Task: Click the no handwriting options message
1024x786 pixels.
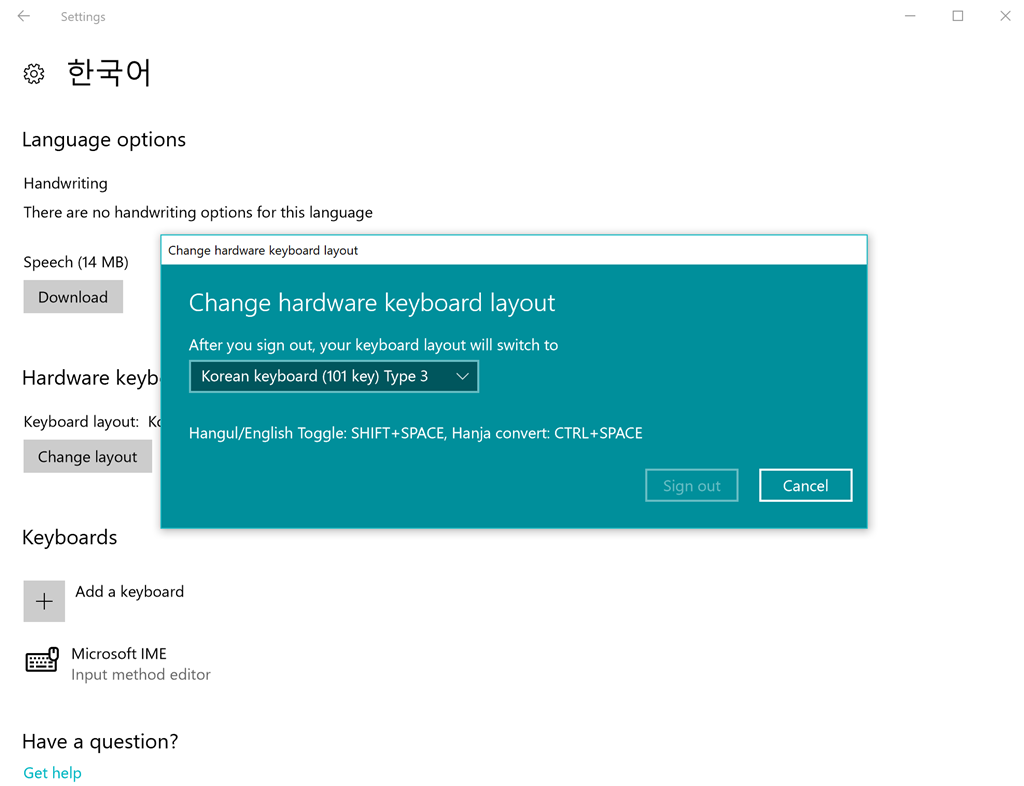Action: [198, 213]
